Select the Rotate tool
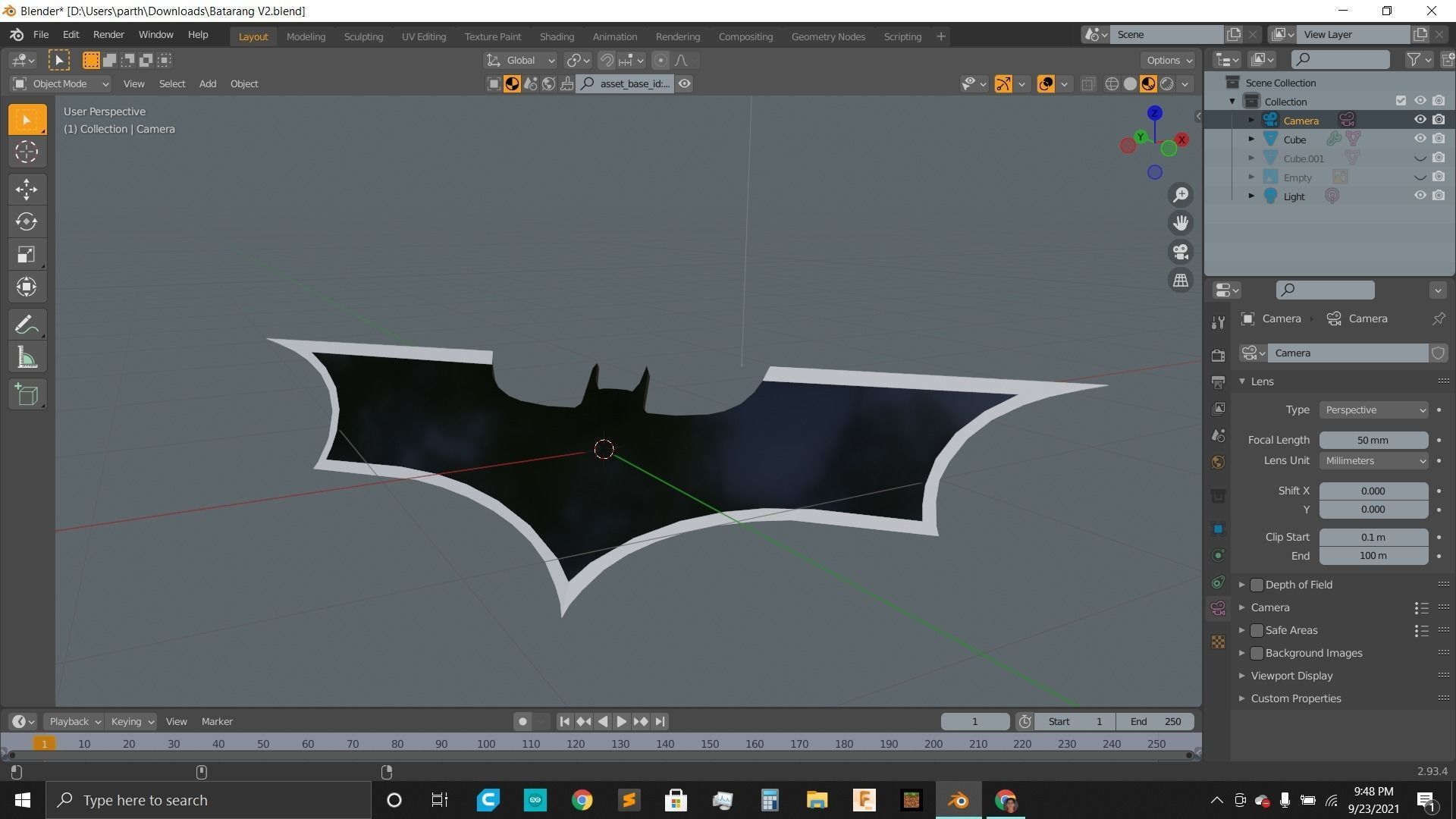This screenshot has width=1456, height=819. [27, 221]
